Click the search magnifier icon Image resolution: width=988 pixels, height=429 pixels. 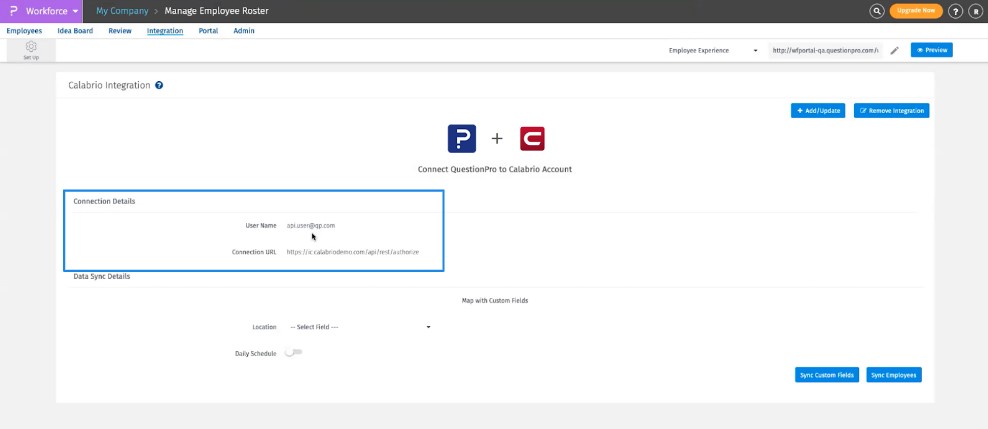click(877, 11)
